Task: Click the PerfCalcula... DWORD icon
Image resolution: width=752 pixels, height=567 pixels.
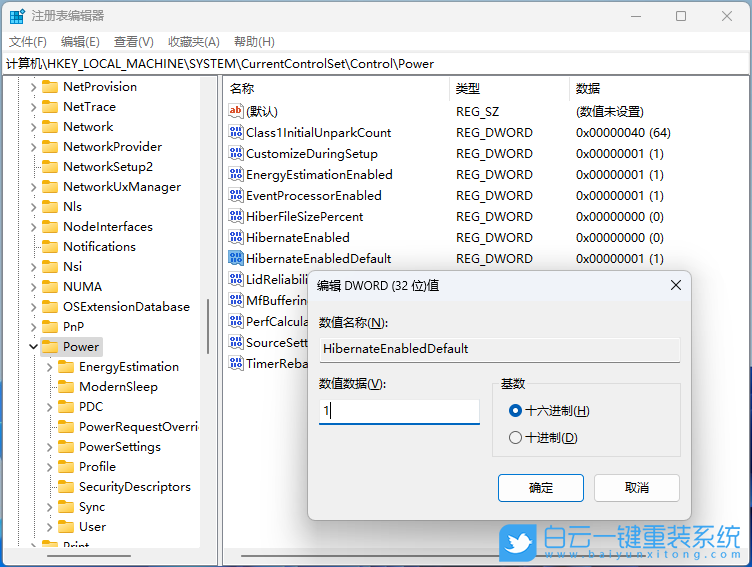Action: click(235, 321)
